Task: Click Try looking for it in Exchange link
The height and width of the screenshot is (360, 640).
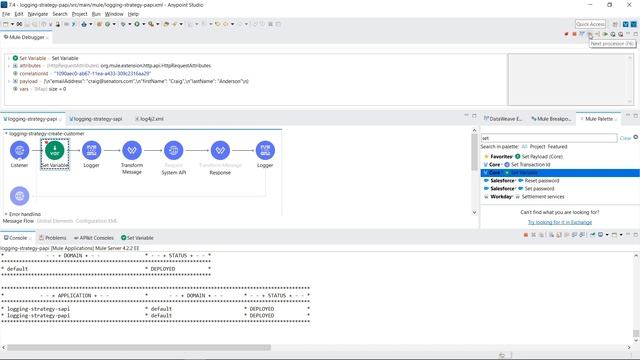Action: [x=560, y=222]
